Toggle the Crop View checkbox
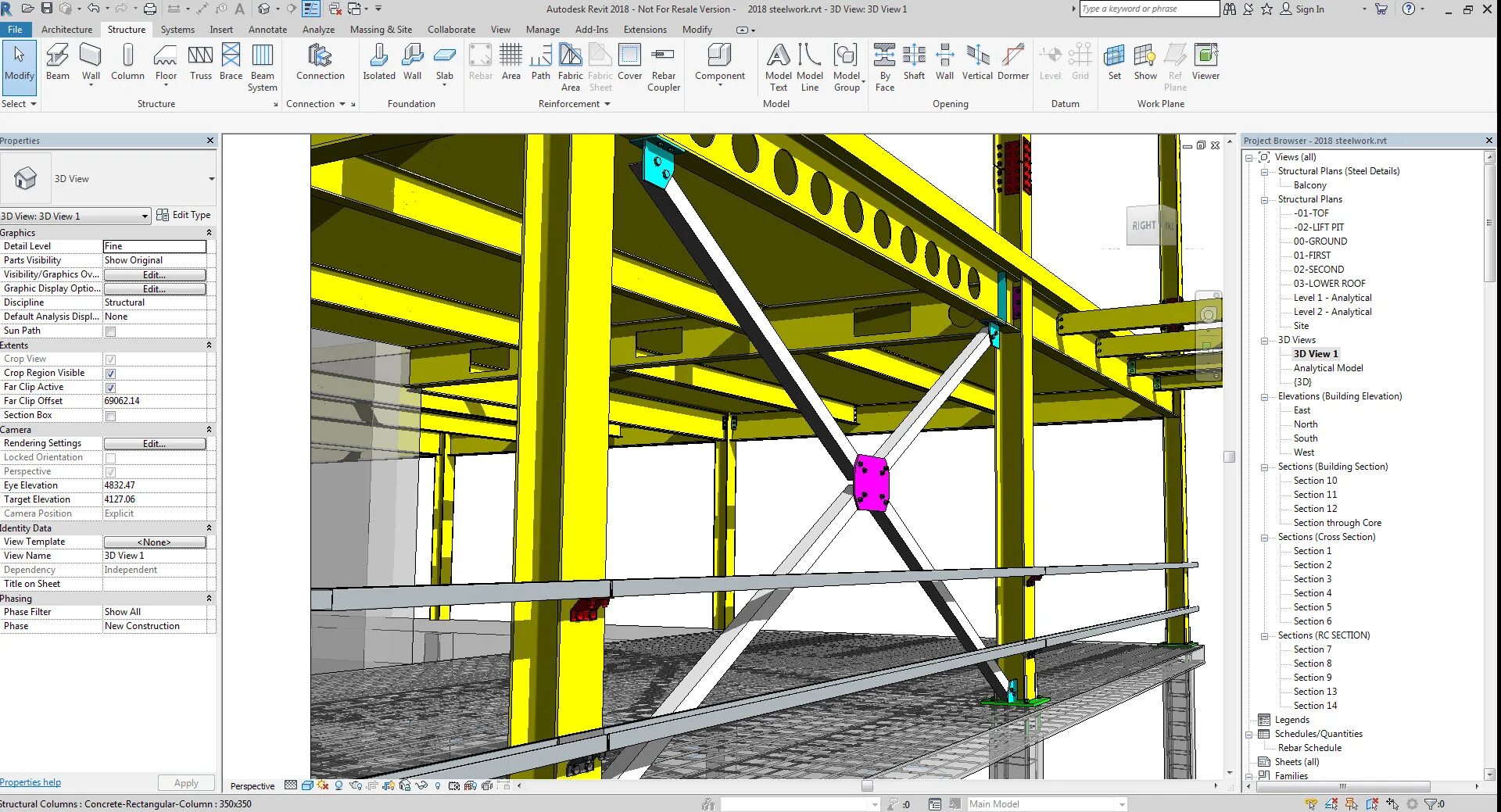 (110, 359)
